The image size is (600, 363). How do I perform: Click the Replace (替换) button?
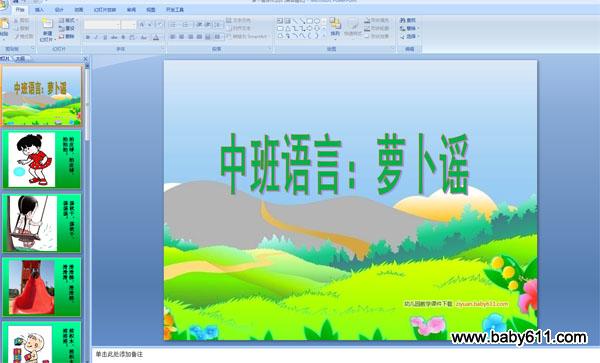(409, 28)
